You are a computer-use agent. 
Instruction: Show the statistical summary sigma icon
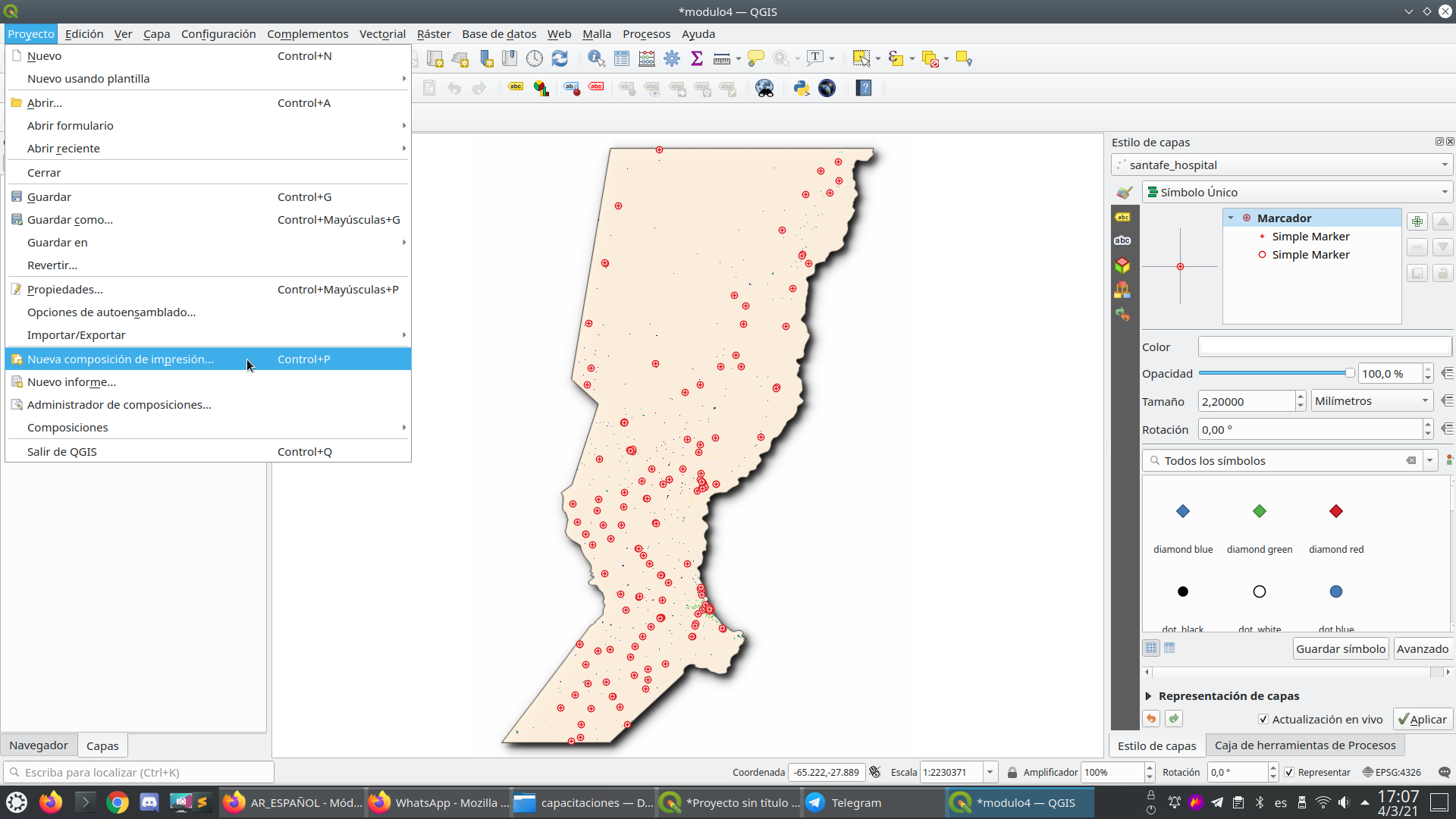697,58
